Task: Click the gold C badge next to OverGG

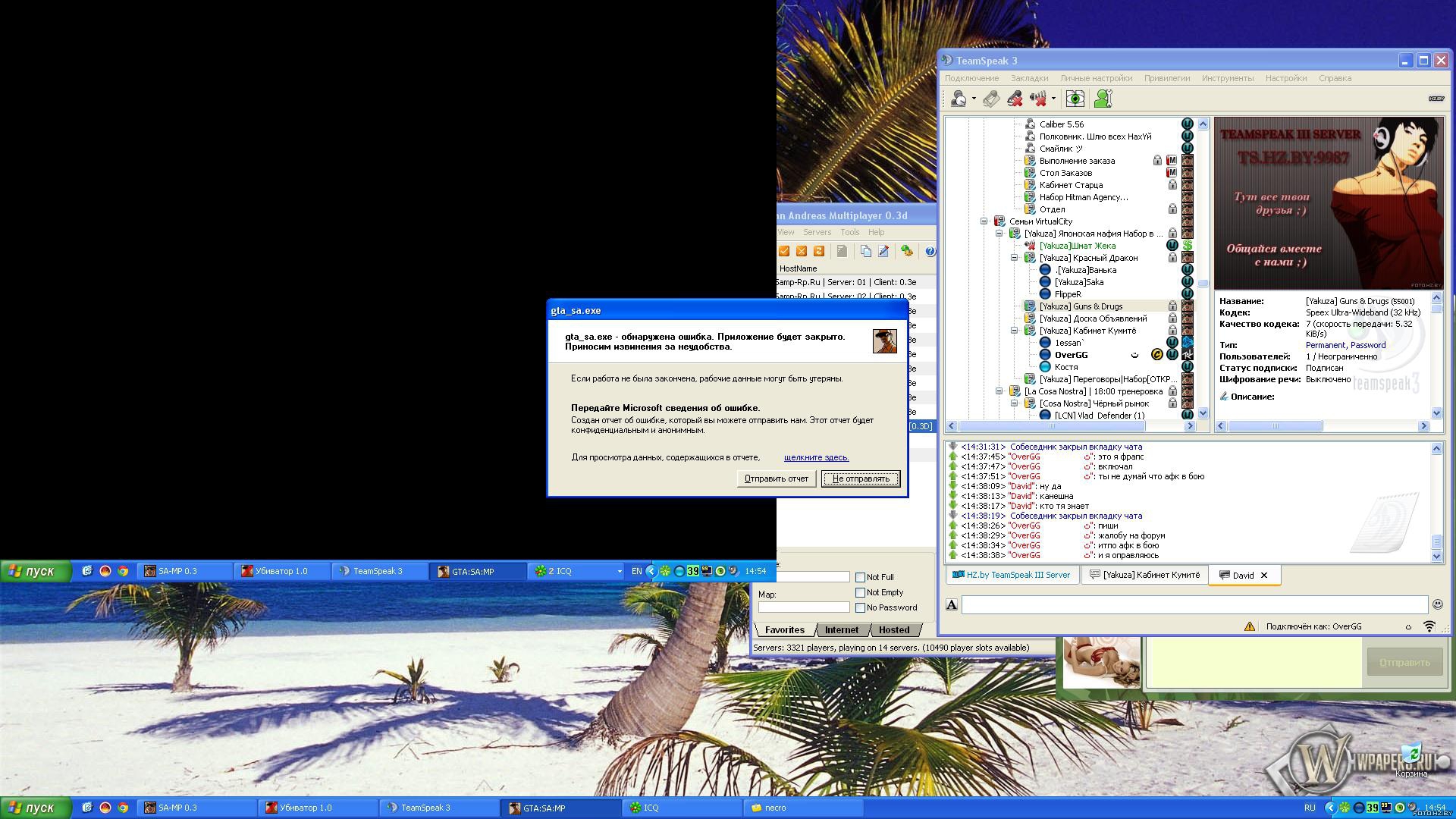Action: pos(1157,355)
